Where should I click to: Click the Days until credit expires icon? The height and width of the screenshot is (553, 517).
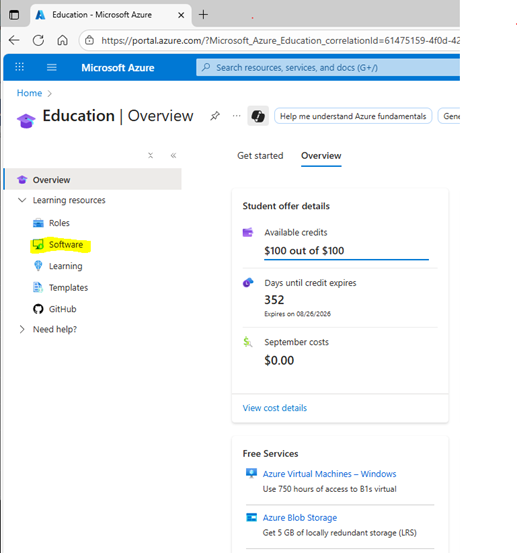(x=248, y=282)
